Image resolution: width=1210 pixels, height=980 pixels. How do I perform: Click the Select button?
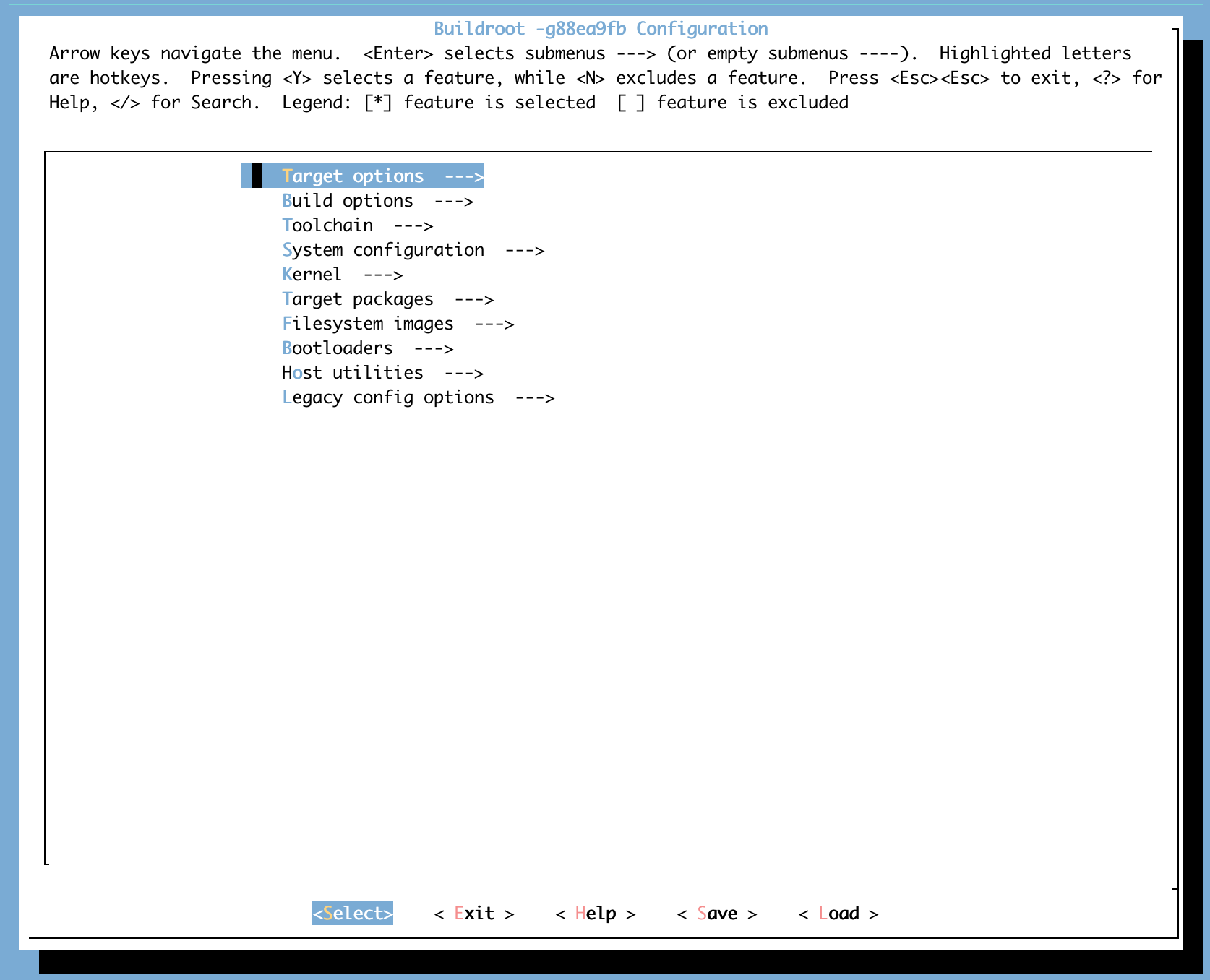[x=353, y=914]
